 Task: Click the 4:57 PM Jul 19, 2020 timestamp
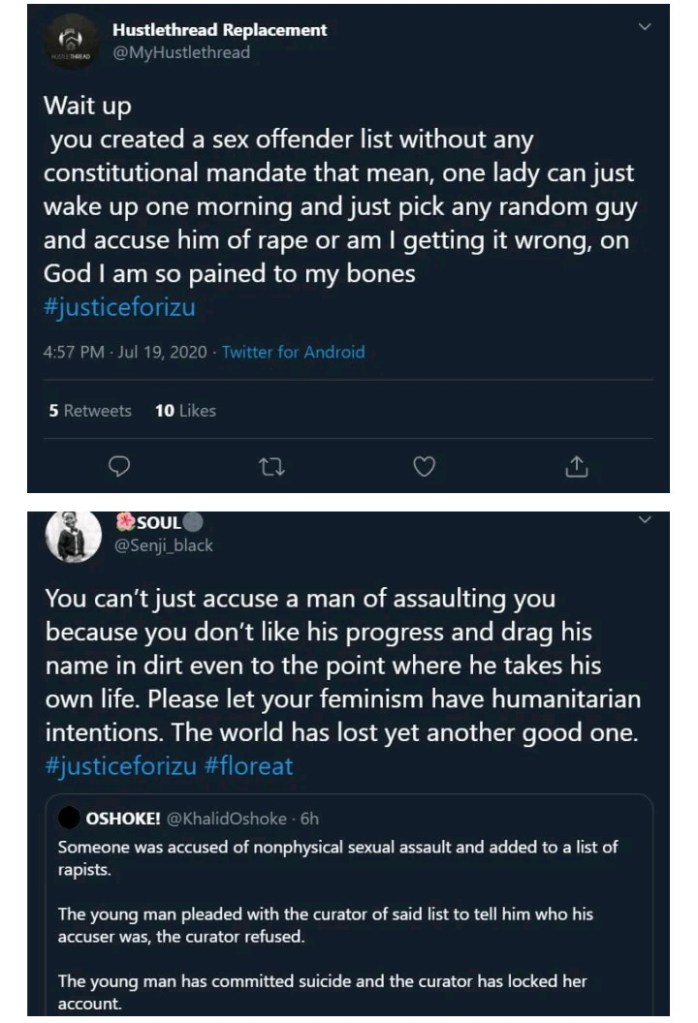point(125,352)
